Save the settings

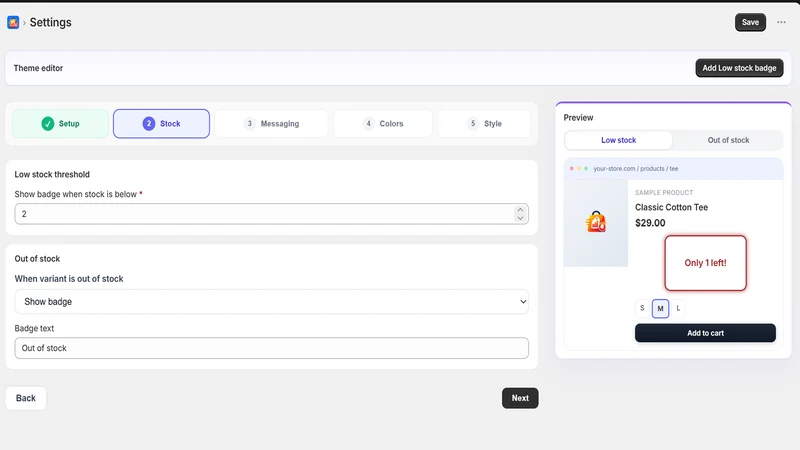tap(750, 22)
